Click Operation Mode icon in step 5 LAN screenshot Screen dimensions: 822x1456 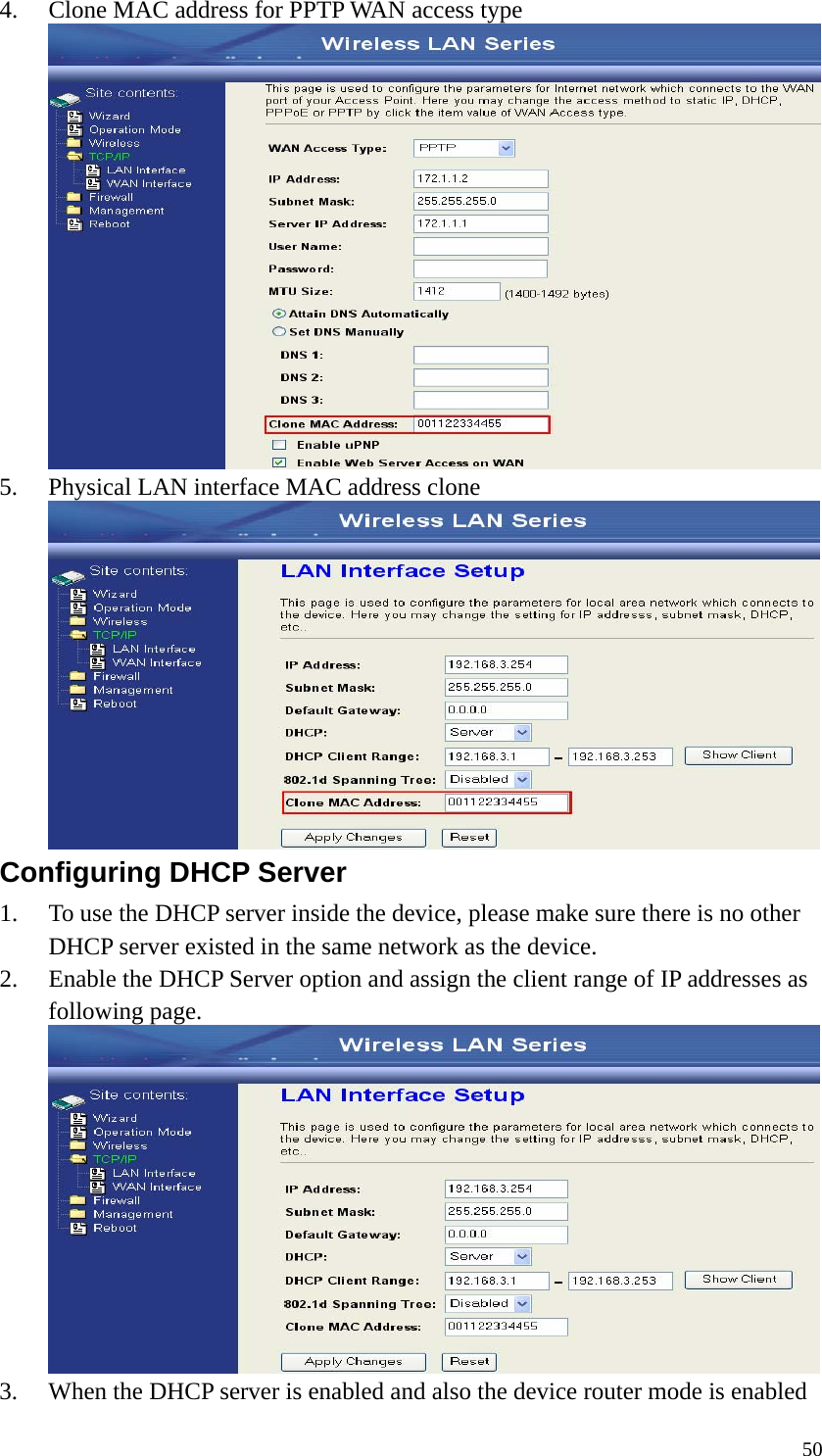click(x=78, y=607)
